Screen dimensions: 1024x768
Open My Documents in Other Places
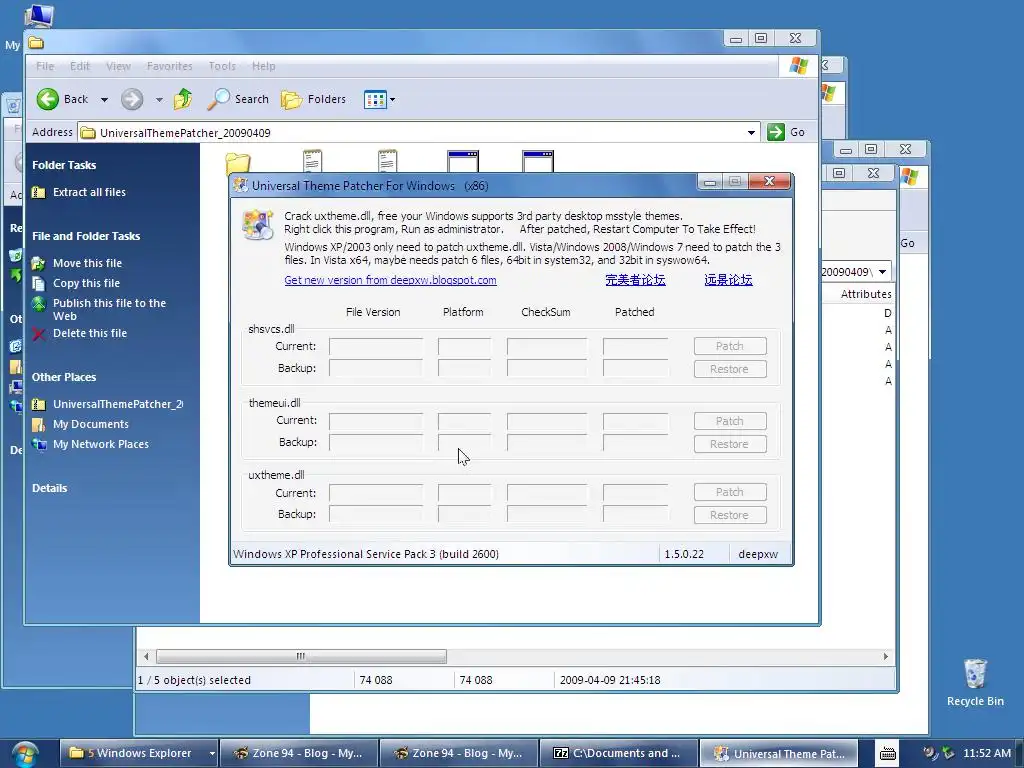(91, 424)
